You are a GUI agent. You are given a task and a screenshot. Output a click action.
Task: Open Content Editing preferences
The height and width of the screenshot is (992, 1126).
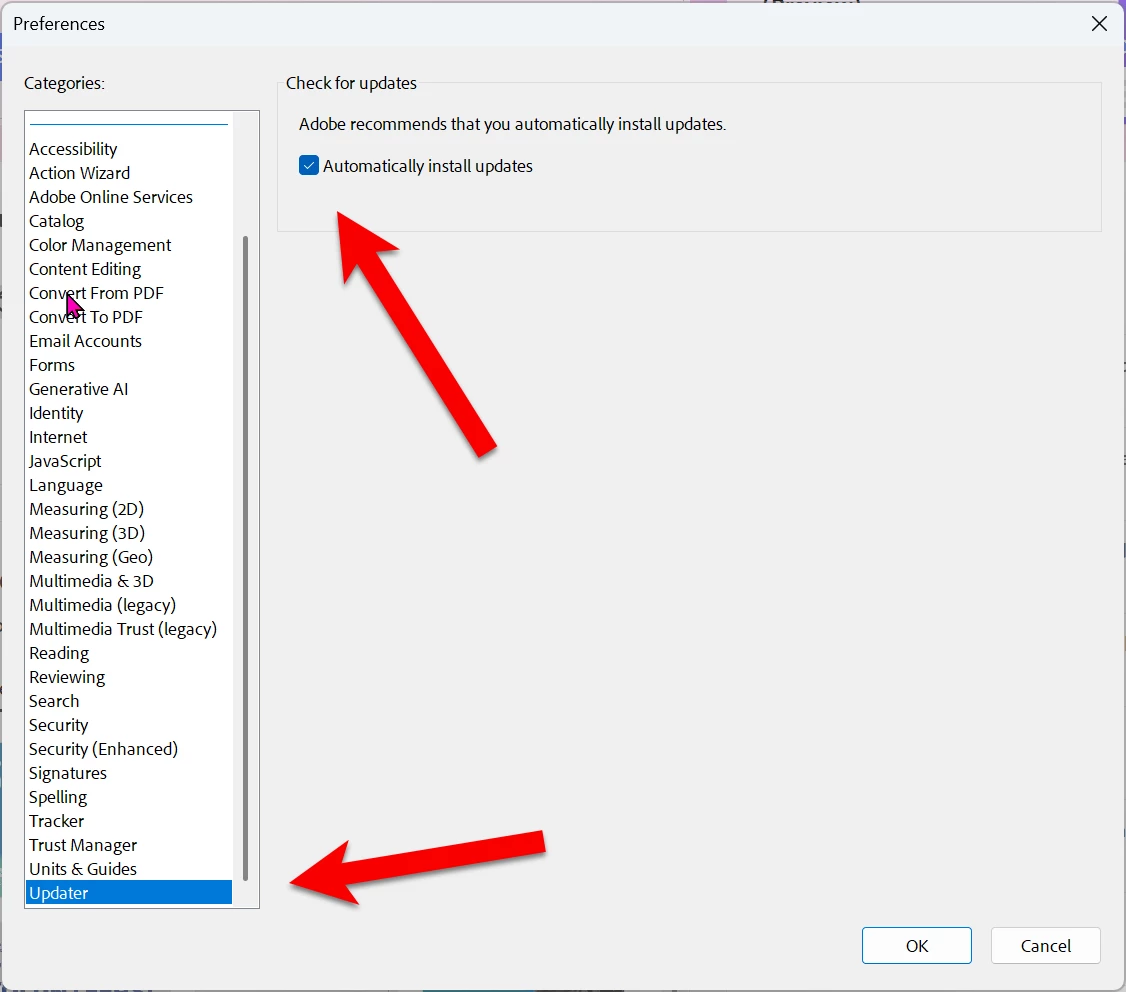pos(85,269)
